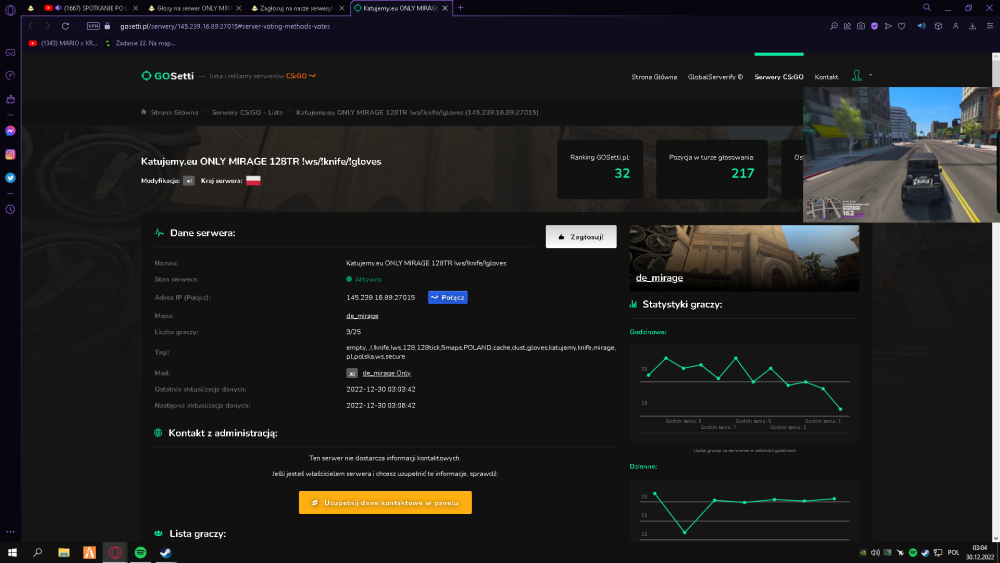Click the floating video pop-out player
This screenshot has height=563, width=1000.
pos(901,154)
